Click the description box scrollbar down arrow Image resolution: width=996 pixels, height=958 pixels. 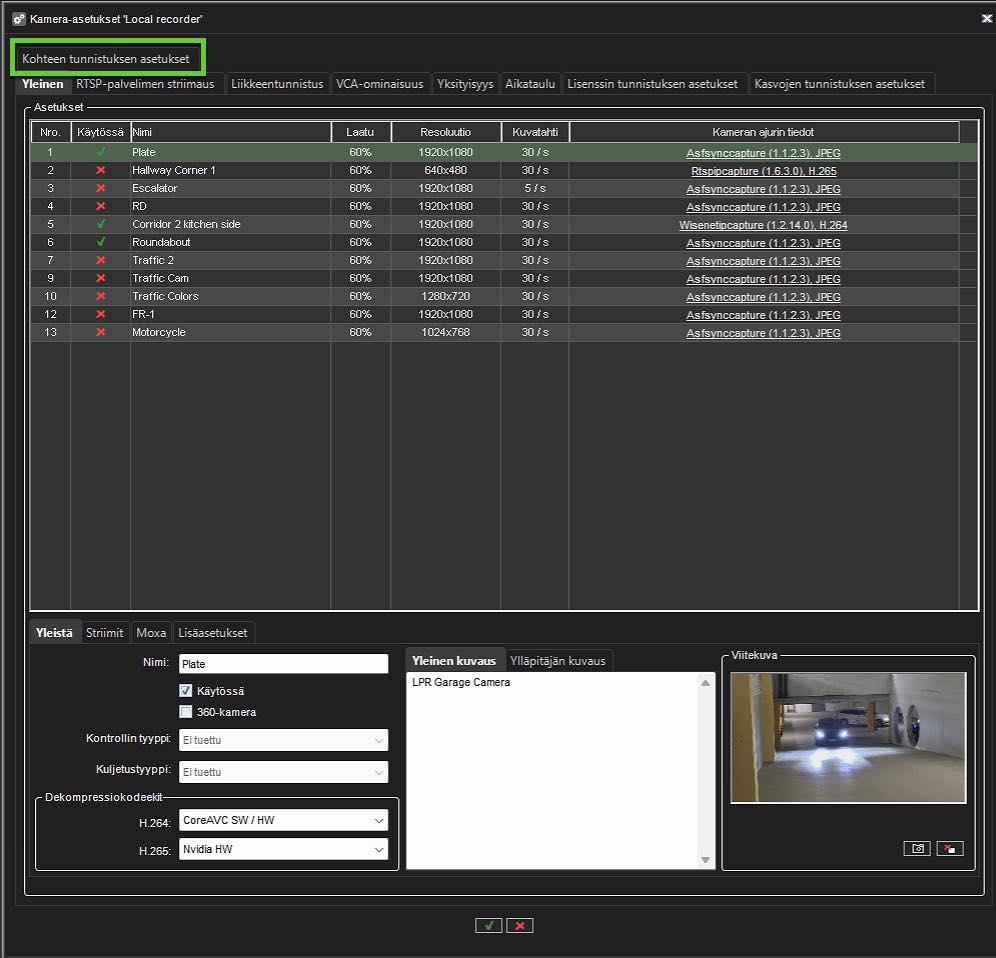[x=706, y=860]
